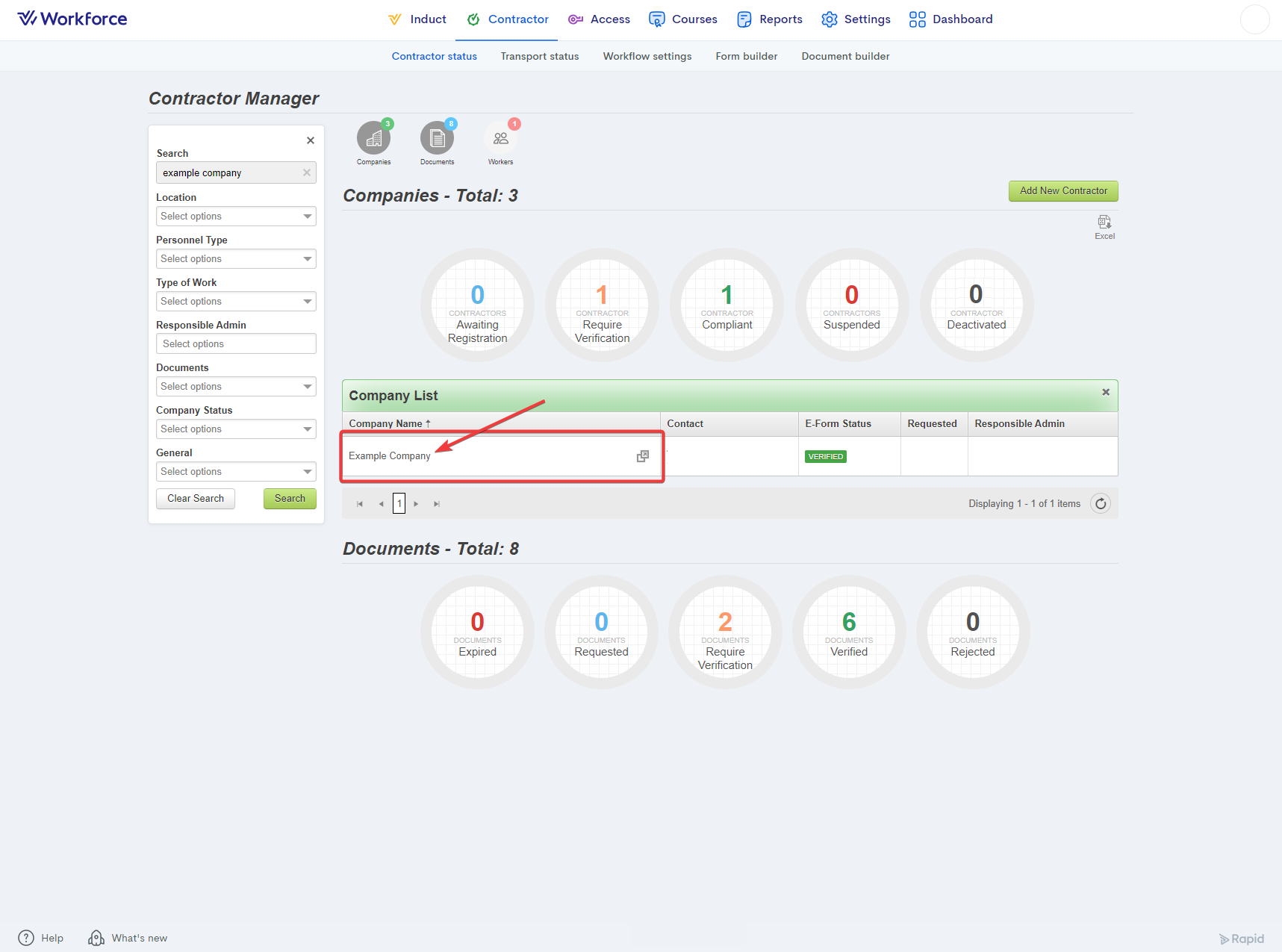The height and width of the screenshot is (952, 1282).
Task: Open the Workers icon view
Action: point(500,139)
